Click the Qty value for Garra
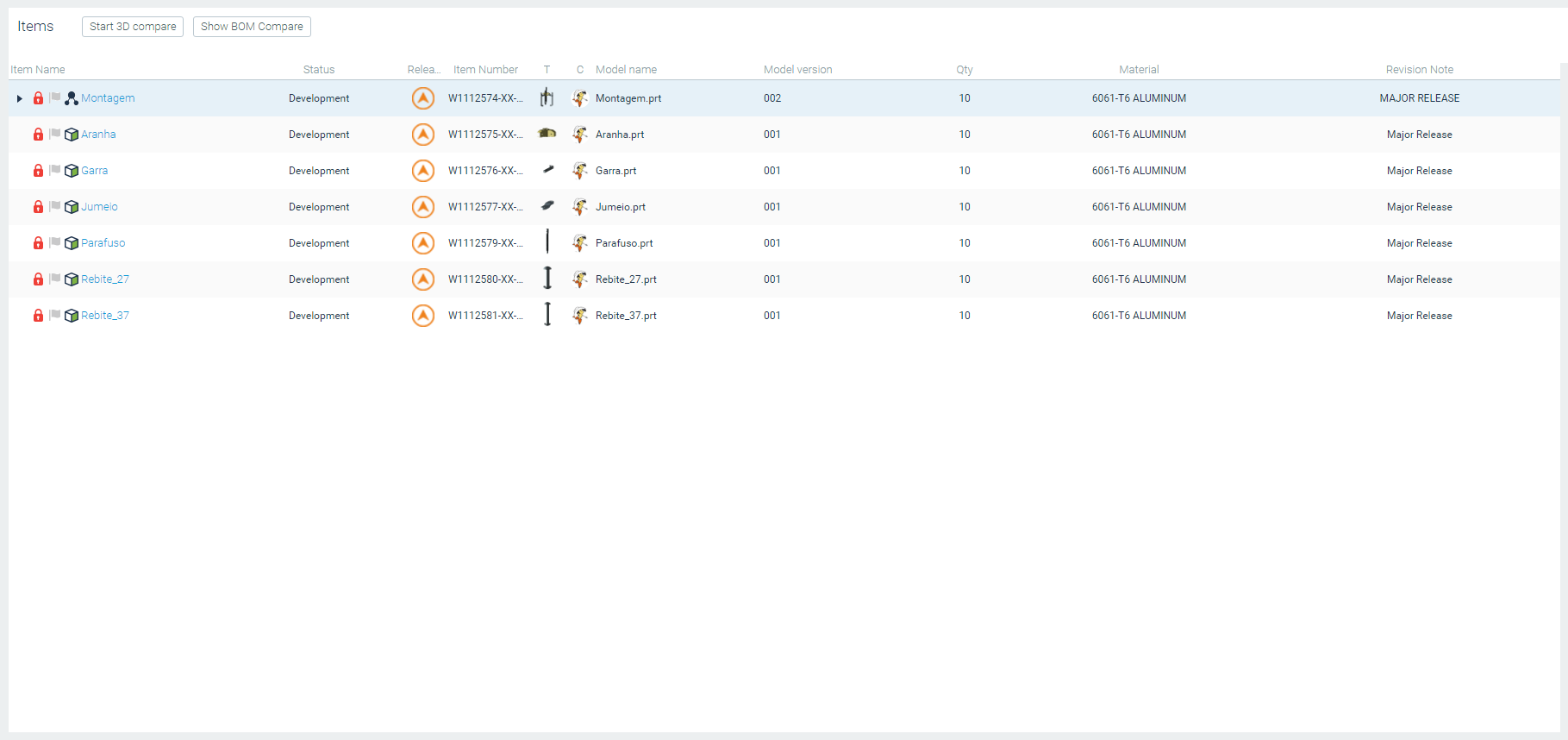Image resolution: width=1568 pixels, height=740 pixels. [x=965, y=171]
